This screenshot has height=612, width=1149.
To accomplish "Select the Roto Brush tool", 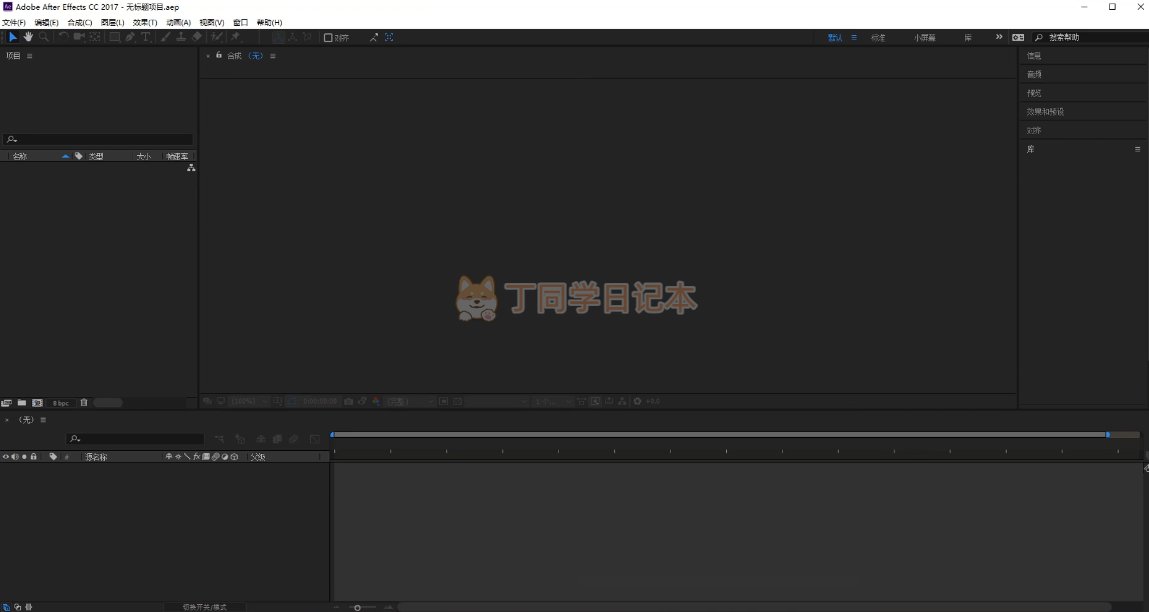I will 217,37.
